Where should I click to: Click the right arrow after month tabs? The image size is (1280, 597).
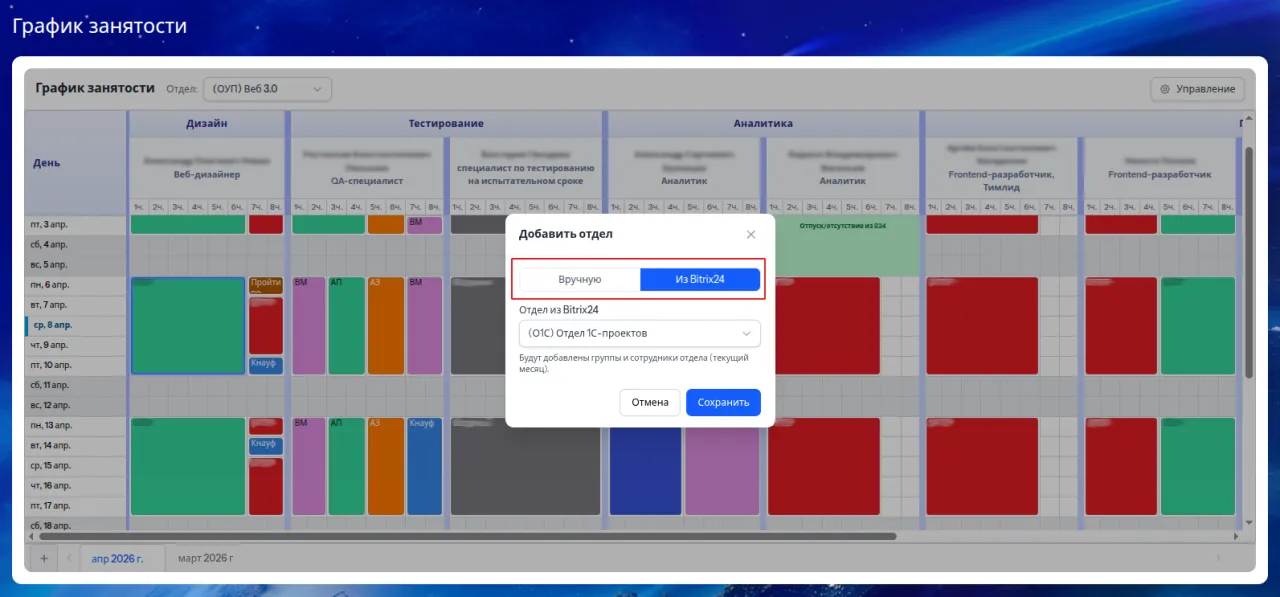pyautogui.click(x=1218, y=558)
